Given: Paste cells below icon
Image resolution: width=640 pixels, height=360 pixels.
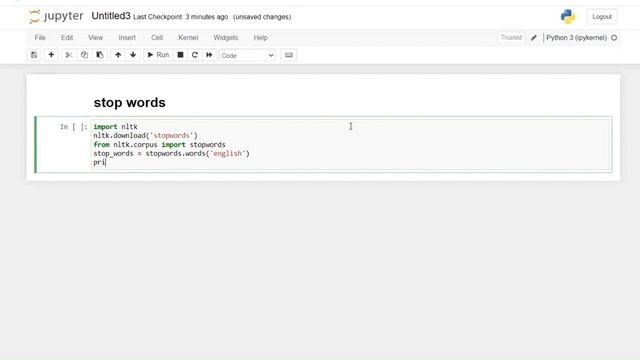Looking at the screenshot, I should [100, 55].
